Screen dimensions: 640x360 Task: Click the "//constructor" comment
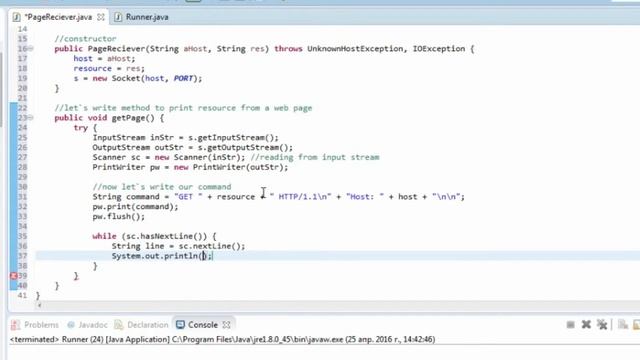(85, 39)
